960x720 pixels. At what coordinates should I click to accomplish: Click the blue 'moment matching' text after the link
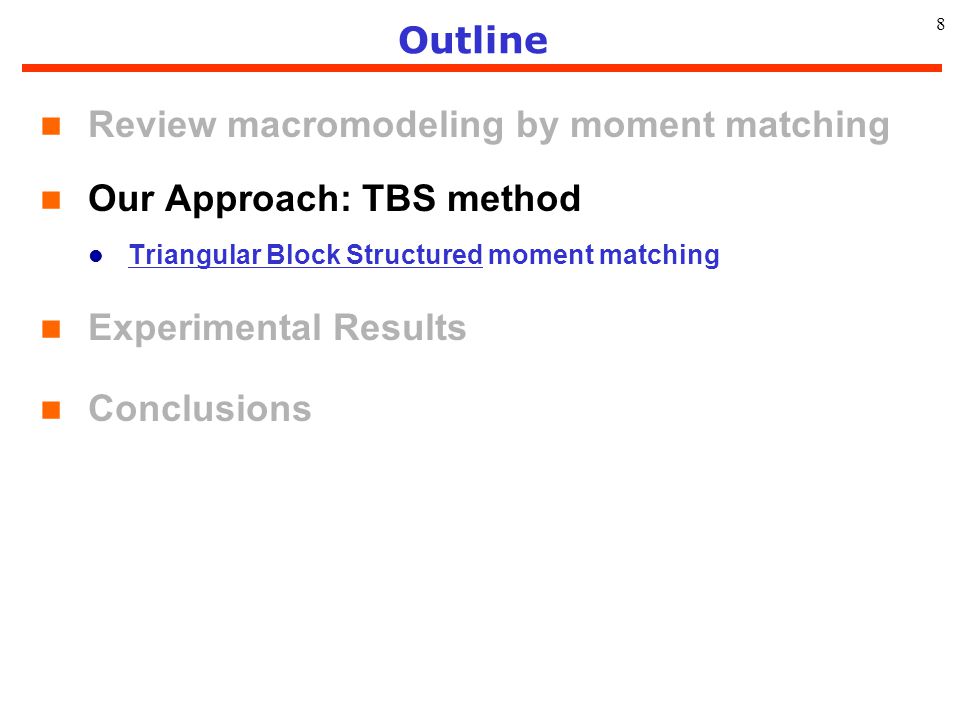[x=604, y=255]
